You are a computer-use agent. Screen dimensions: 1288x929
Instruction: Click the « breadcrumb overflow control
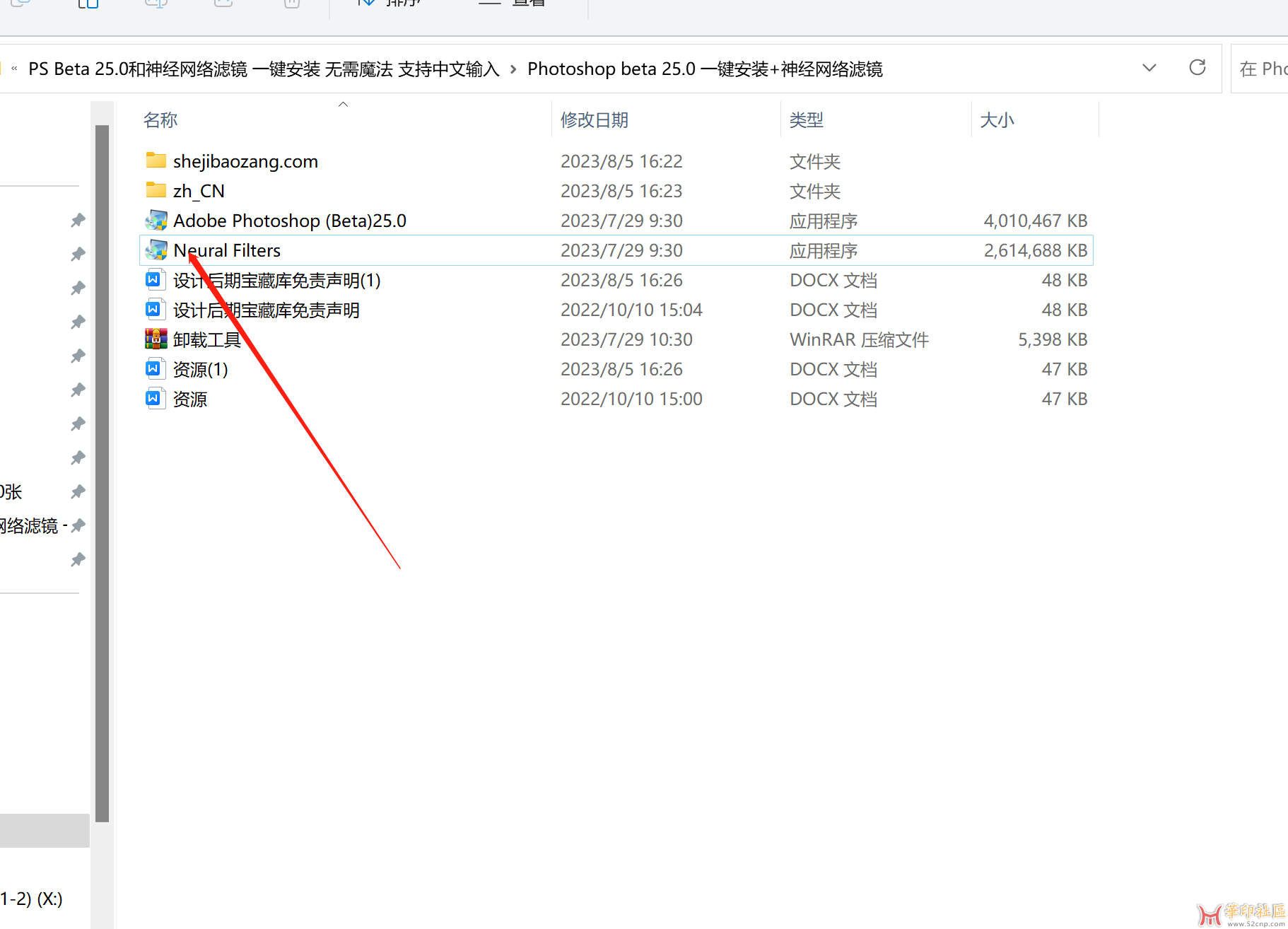[x=13, y=68]
